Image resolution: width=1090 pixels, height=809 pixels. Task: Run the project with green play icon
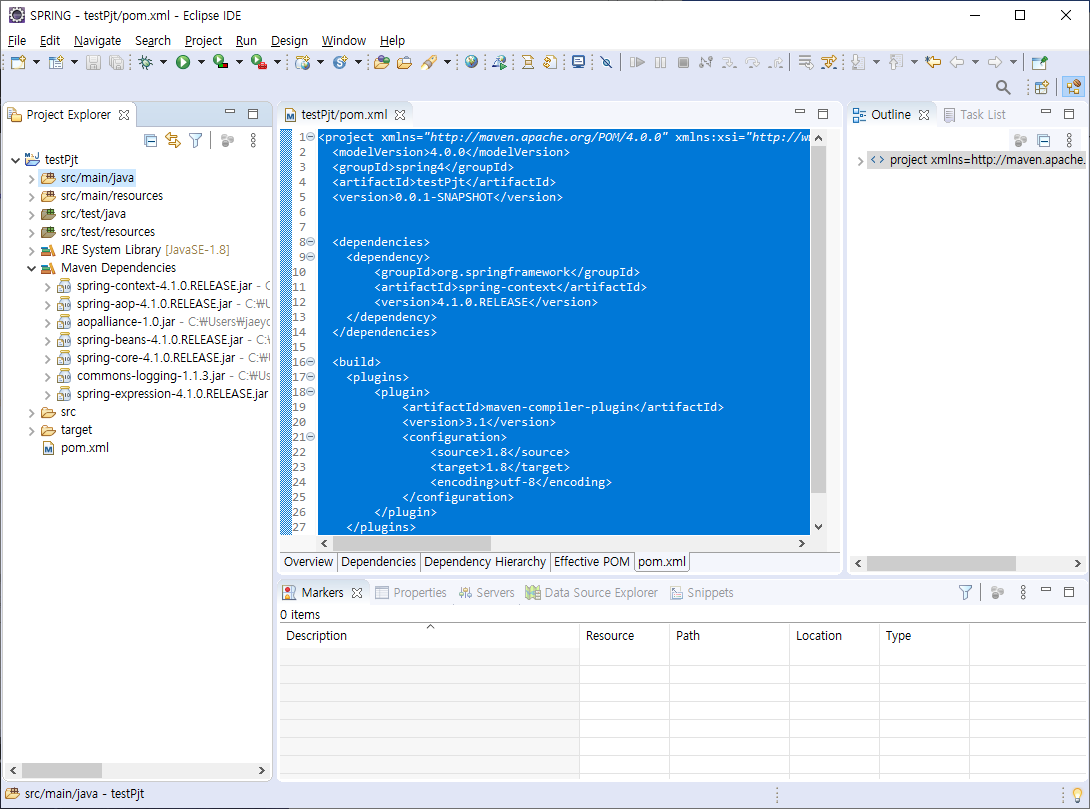point(183,63)
